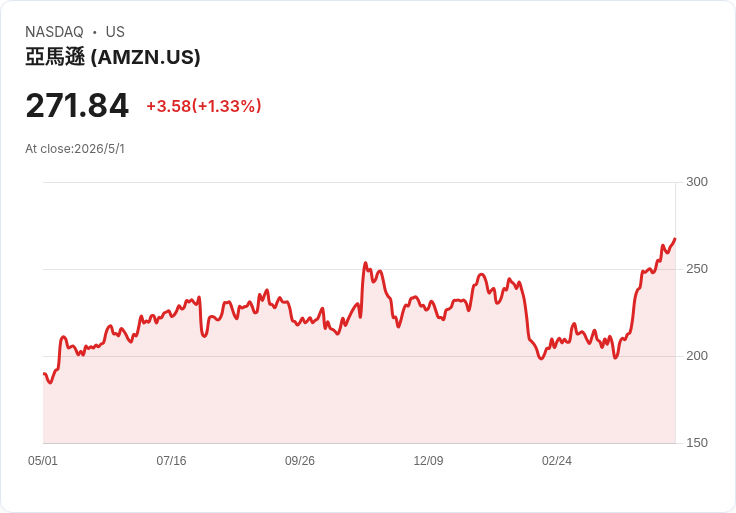Click the line's dip to 200 just before 02/24

(541, 359)
